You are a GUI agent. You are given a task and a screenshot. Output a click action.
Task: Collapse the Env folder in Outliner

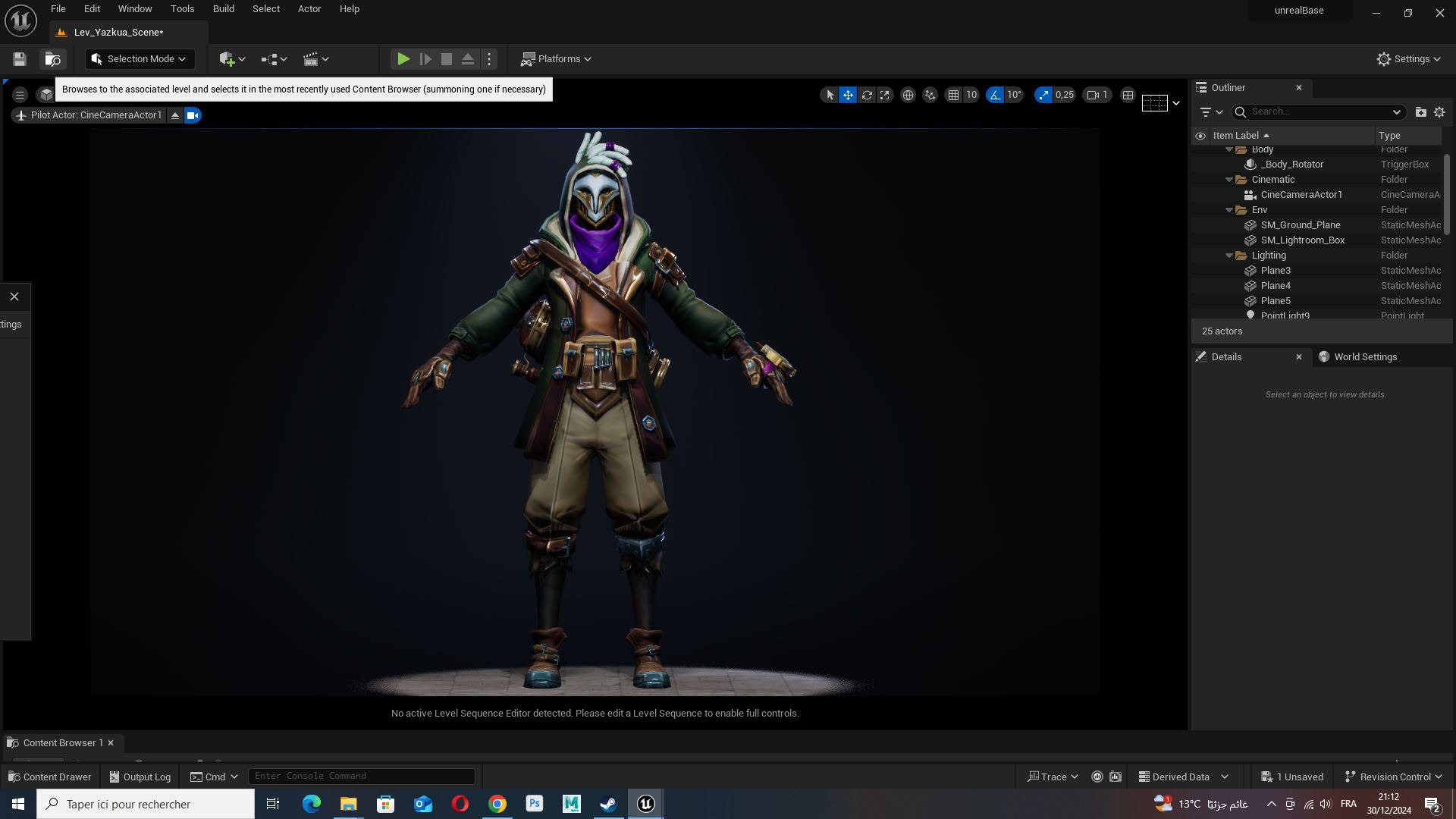pos(1229,210)
